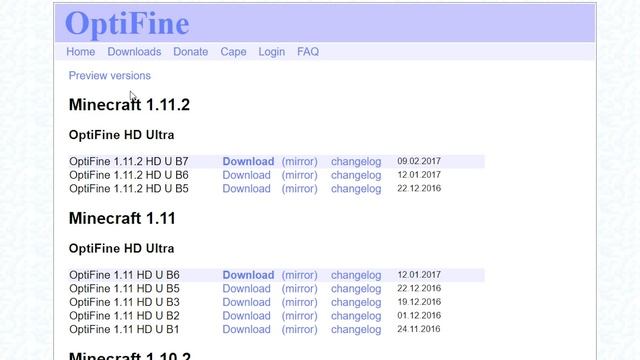Go to the Downloads page

(134, 52)
